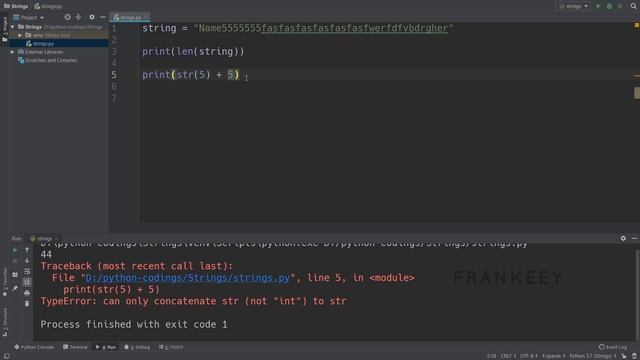Screen dimensions: 640x360
Task: Open the 6: TODO tool window tab
Action: coord(171,347)
